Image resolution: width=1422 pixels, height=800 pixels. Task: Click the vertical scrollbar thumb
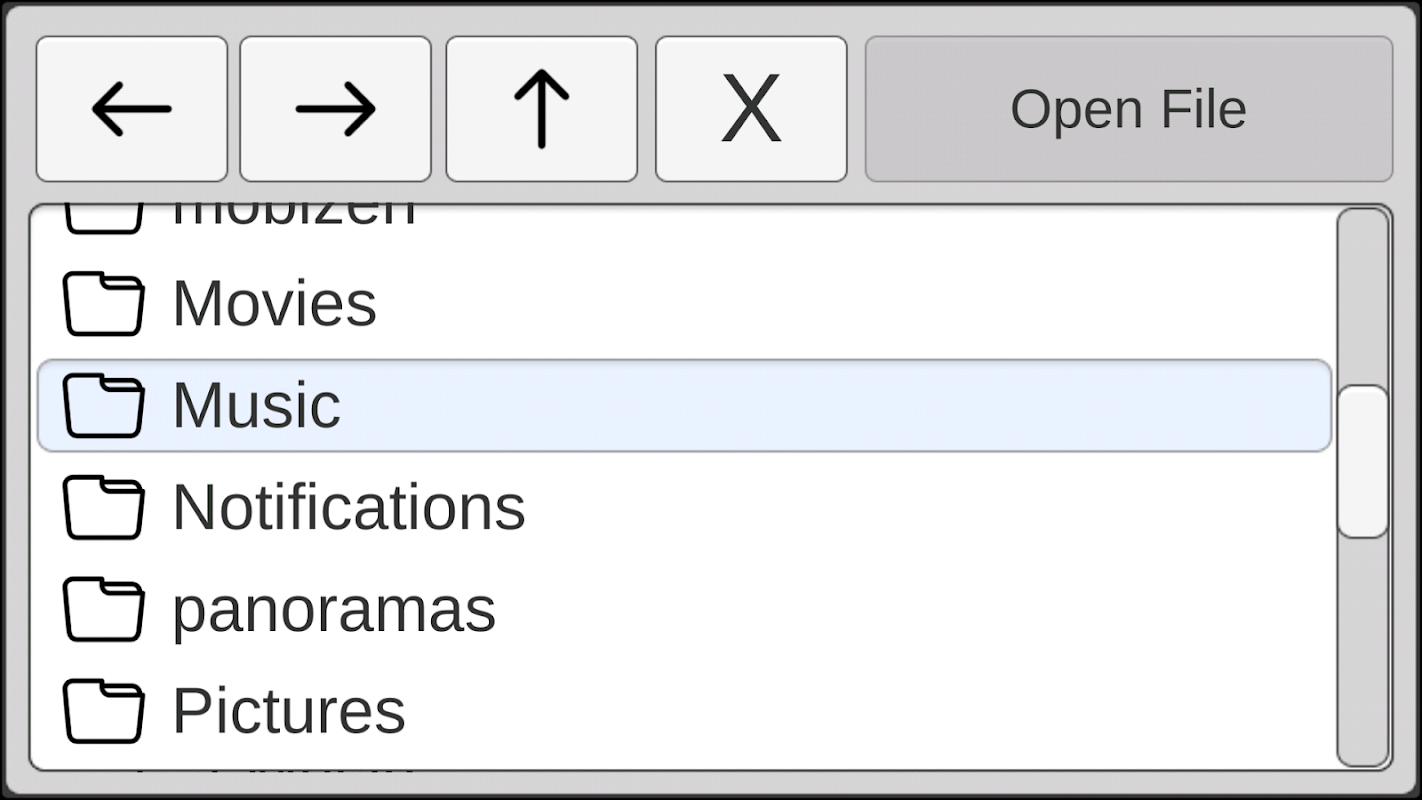coord(1363,461)
